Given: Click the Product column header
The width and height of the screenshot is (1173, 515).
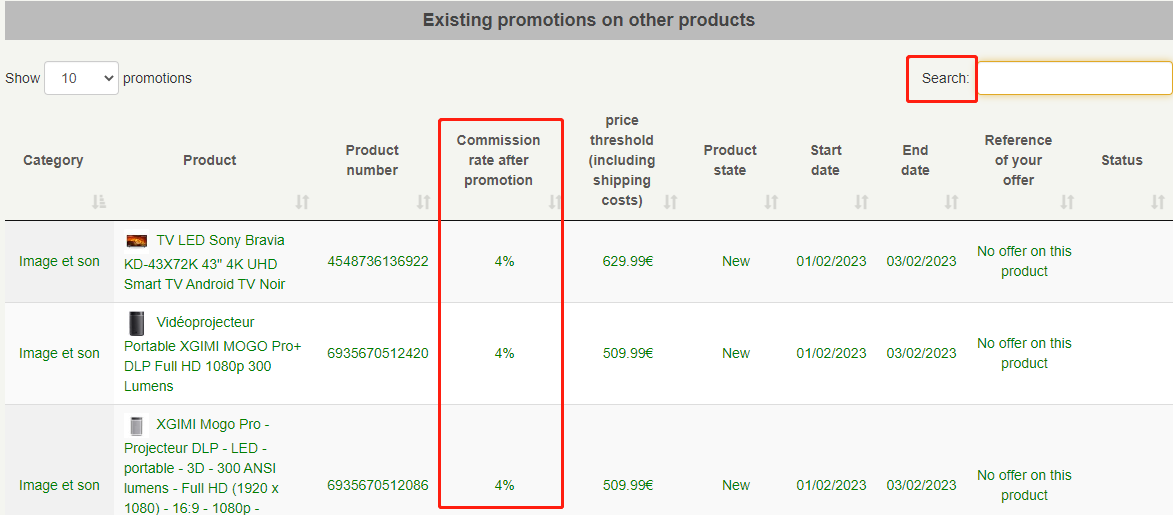Looking at the screenshot, I should click(210, 160).
